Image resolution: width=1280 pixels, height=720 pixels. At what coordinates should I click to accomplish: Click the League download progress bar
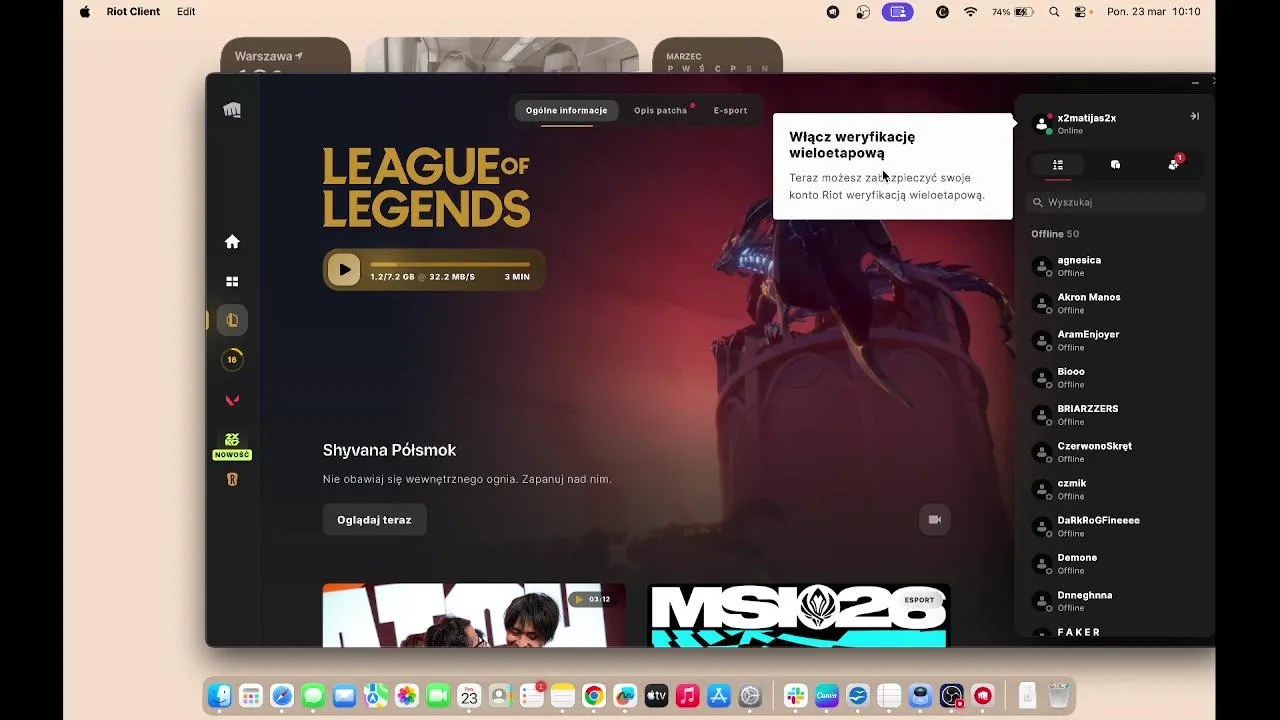pos(450,265)
